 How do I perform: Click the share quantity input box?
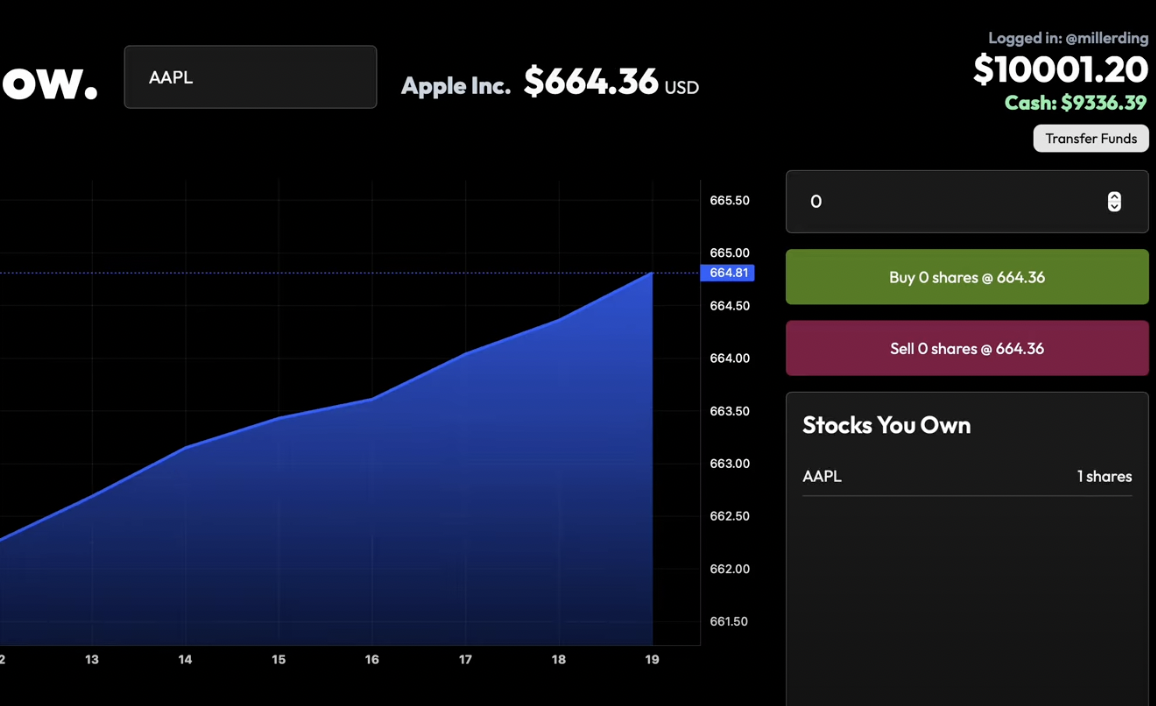(950, 202)
